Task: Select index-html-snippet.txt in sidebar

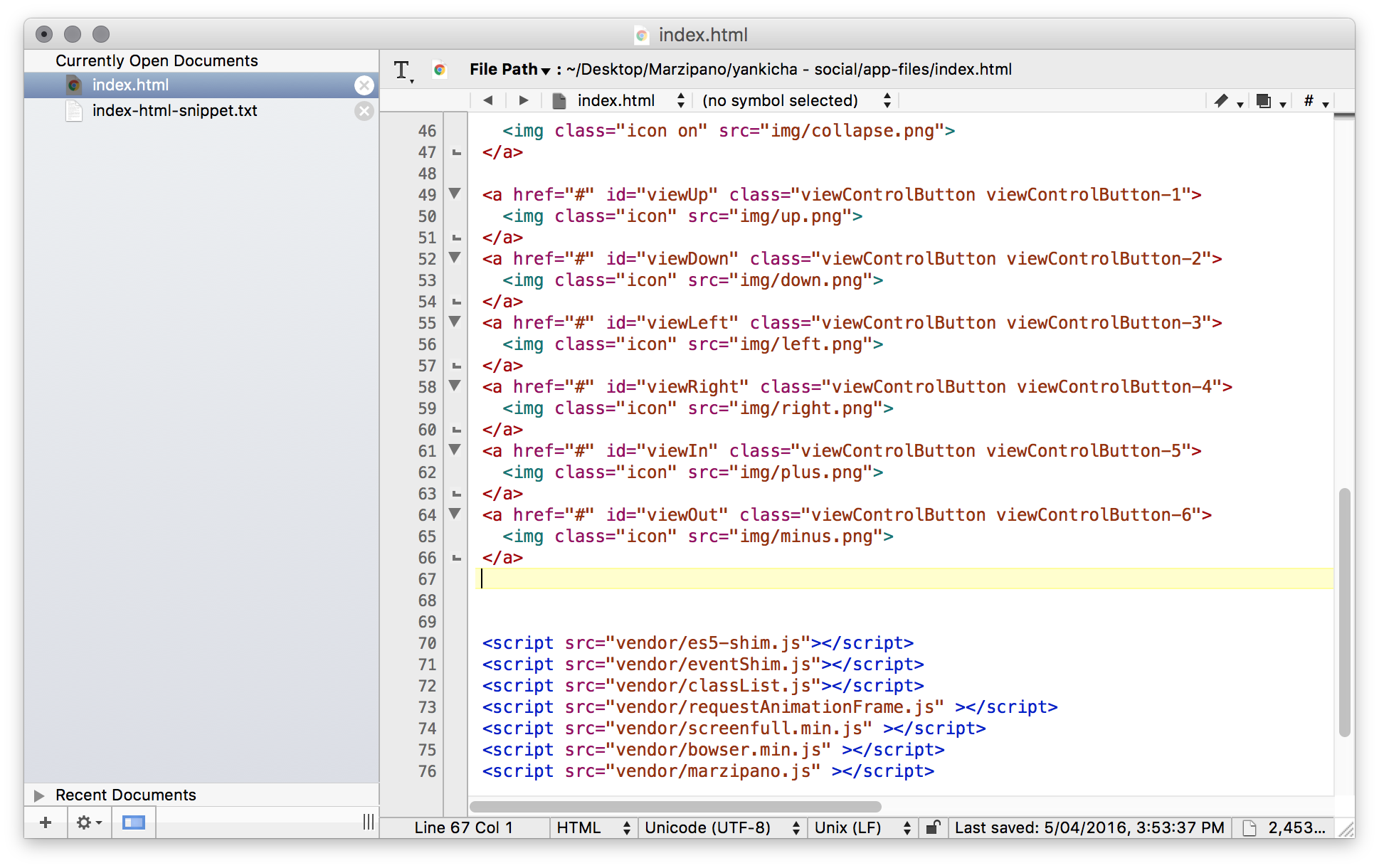Action: click(201, 110)
